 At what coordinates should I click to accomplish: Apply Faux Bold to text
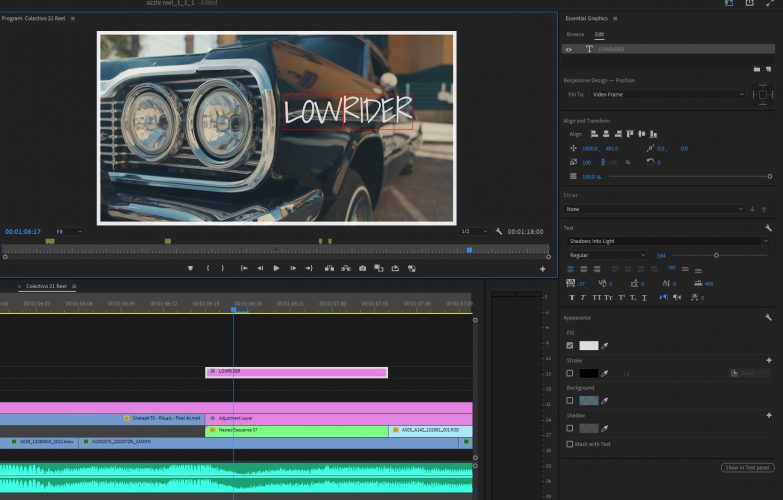572,298
